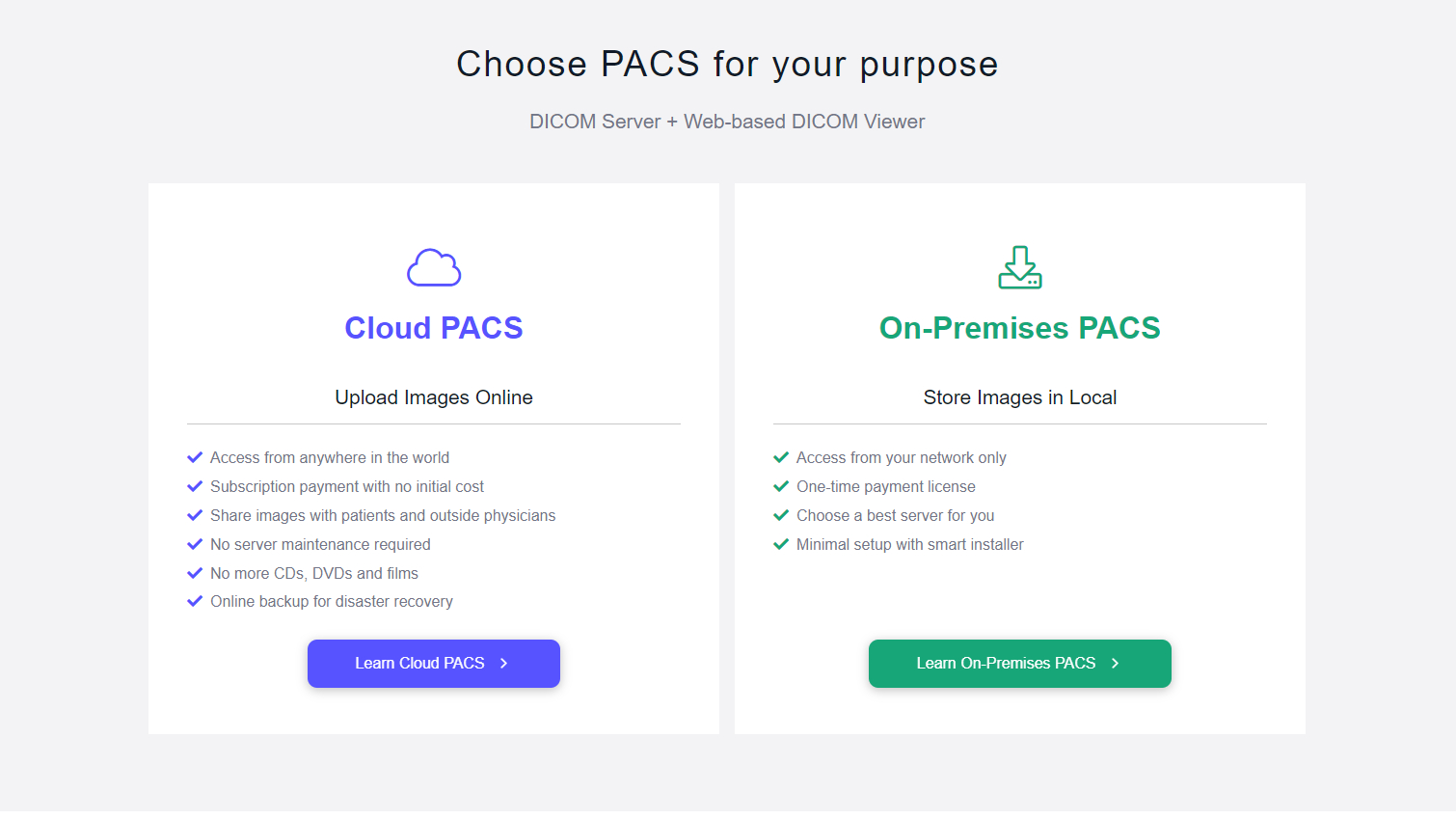Click the cloud icon above Cloud PACS
This screenshot has width=1456, height=819.
click(x=434, y=266)
